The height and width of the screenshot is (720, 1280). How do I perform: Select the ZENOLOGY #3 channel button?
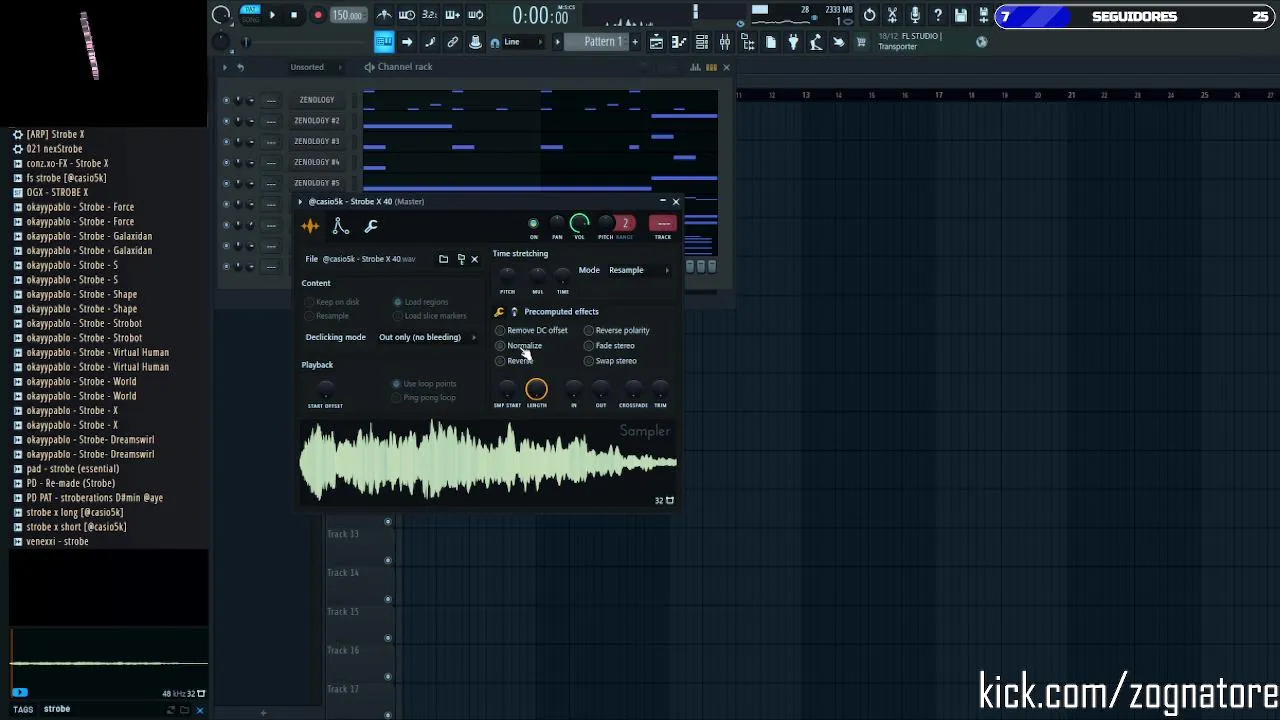click(317, 142)
